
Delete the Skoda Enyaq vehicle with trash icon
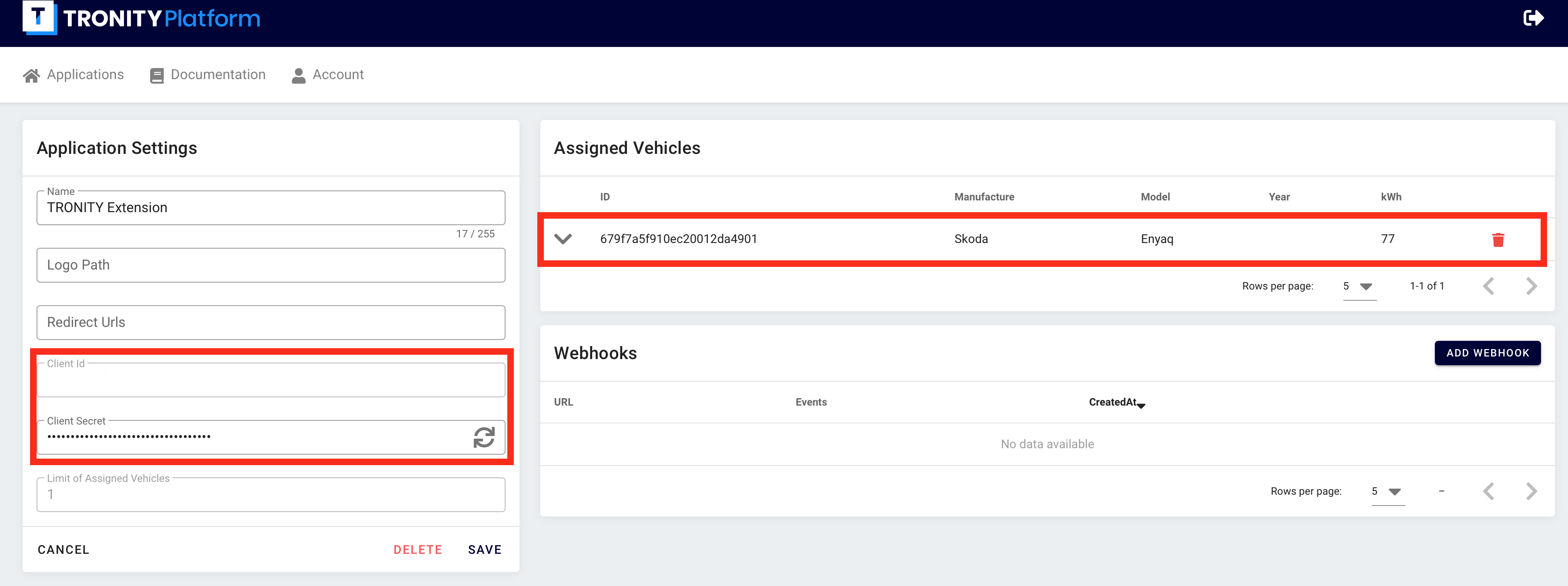click(x=1498, y=240)
